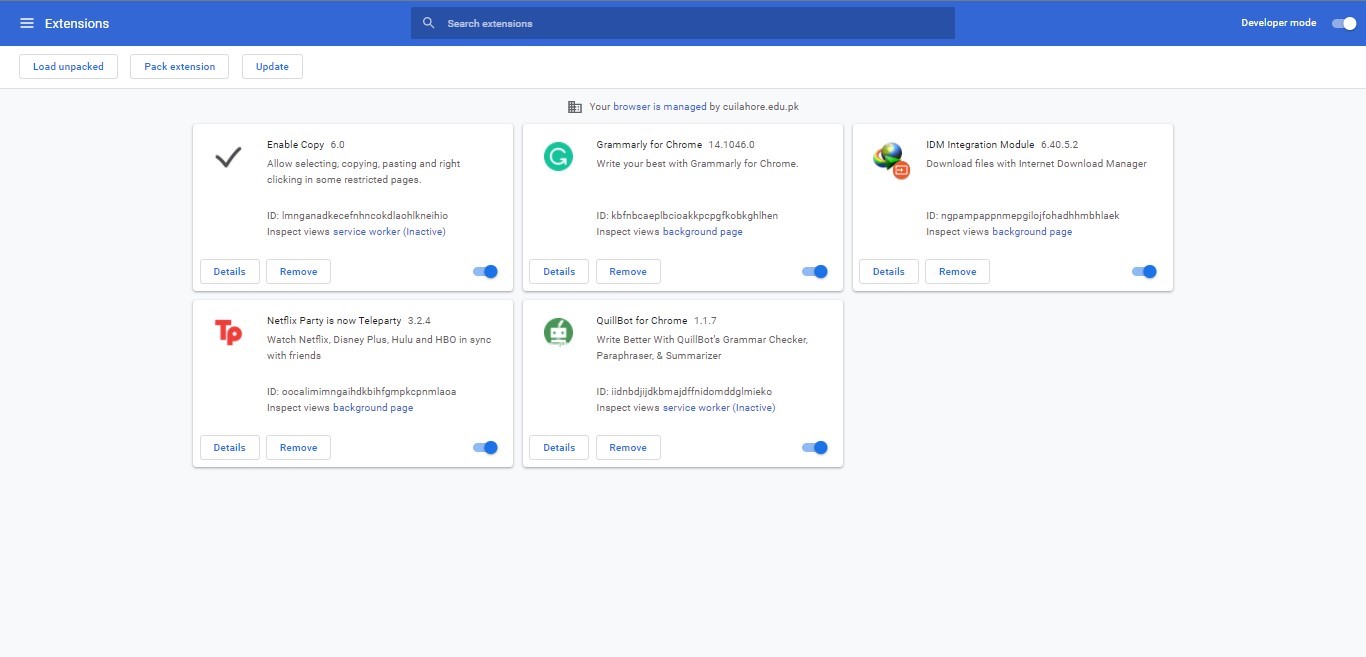The height and width of the screenshot is (657, 1366).
Task: Click the 'Grammarly for Chrome' extension name
Action: [649, 145]
